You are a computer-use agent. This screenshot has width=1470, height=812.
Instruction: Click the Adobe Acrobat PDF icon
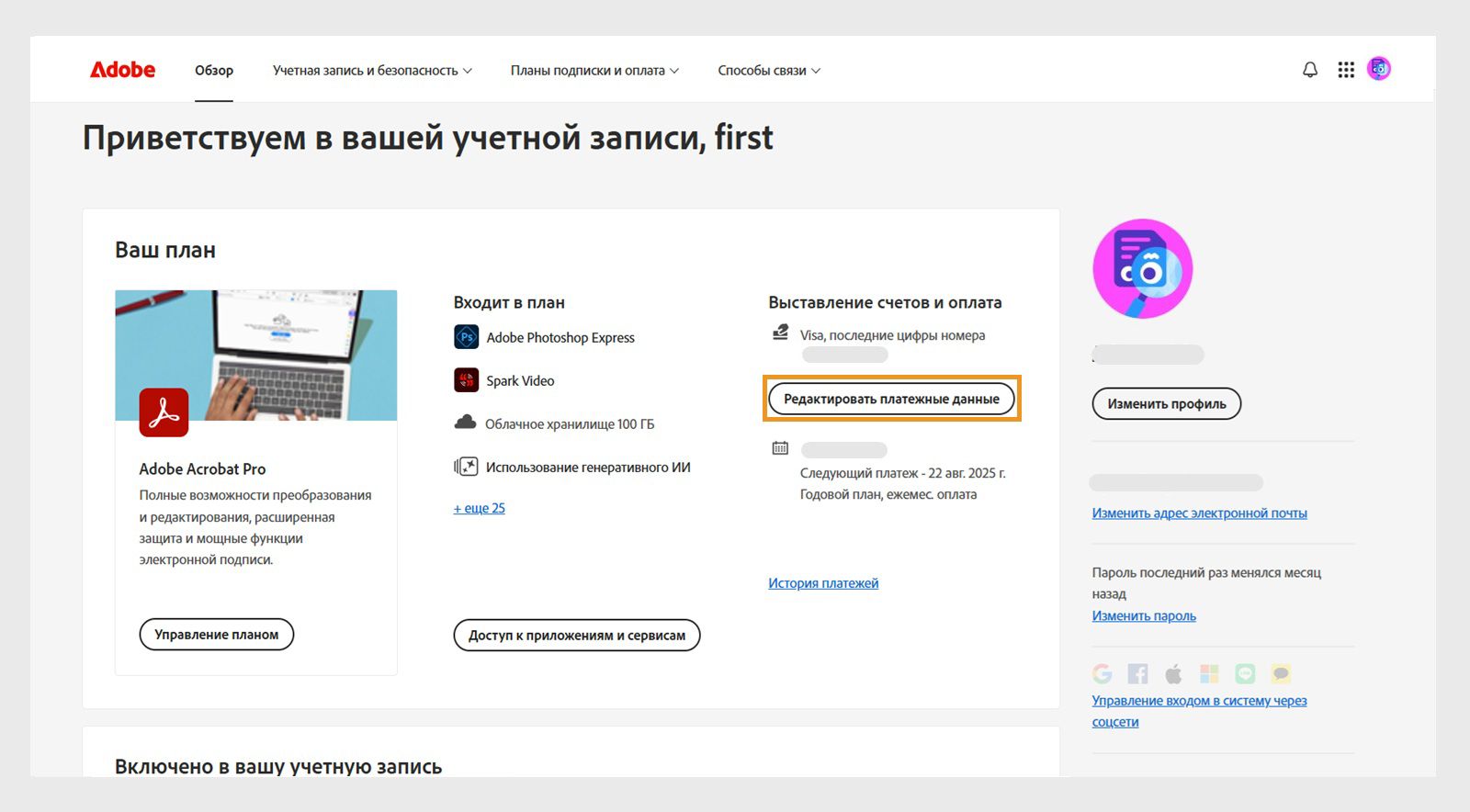[x=164, y=412]
